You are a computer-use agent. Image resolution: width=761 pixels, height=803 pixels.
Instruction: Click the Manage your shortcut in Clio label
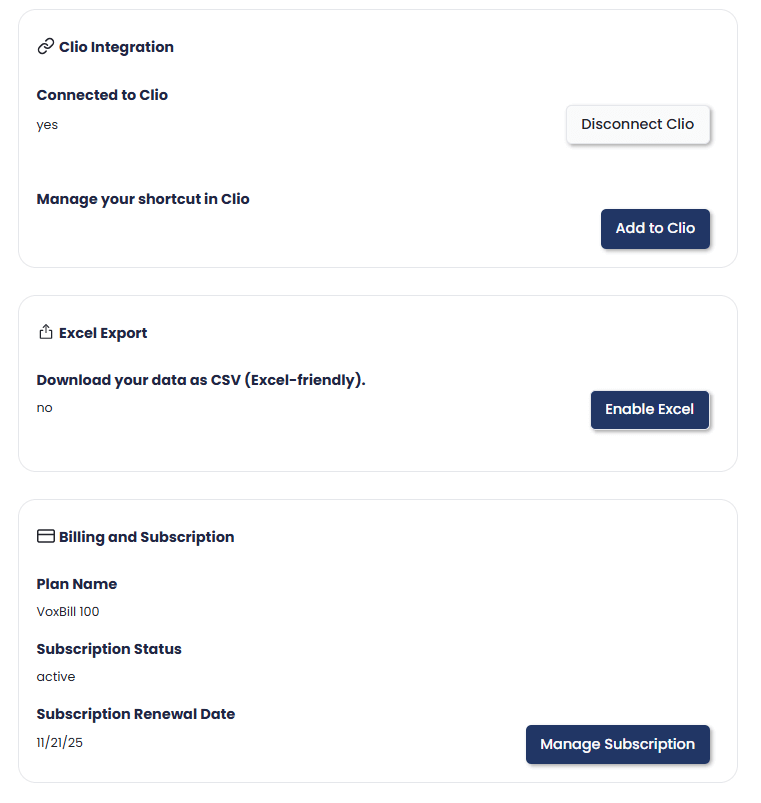[143, 199]
